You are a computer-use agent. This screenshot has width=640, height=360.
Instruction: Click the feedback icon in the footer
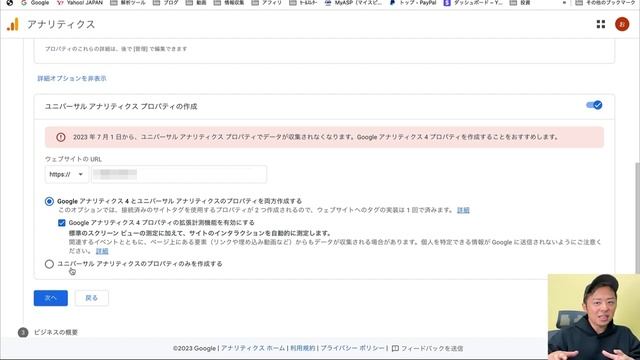click(x=395, y=348)
